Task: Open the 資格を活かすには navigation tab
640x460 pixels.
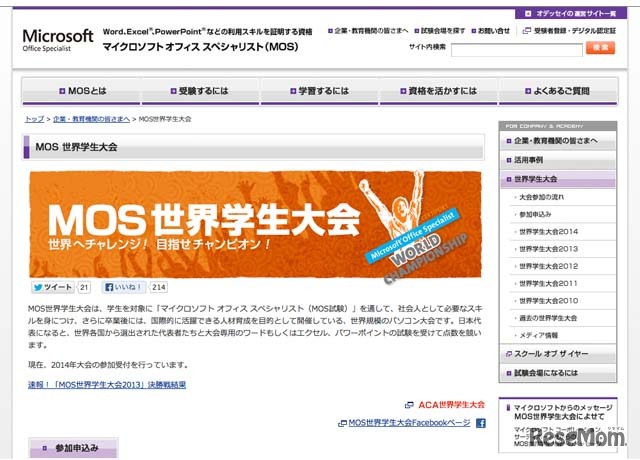Action: 439,91
